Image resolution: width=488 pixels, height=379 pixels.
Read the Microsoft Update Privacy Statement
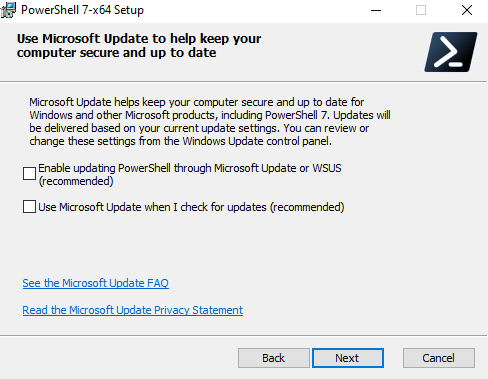(x=133, y=310)
